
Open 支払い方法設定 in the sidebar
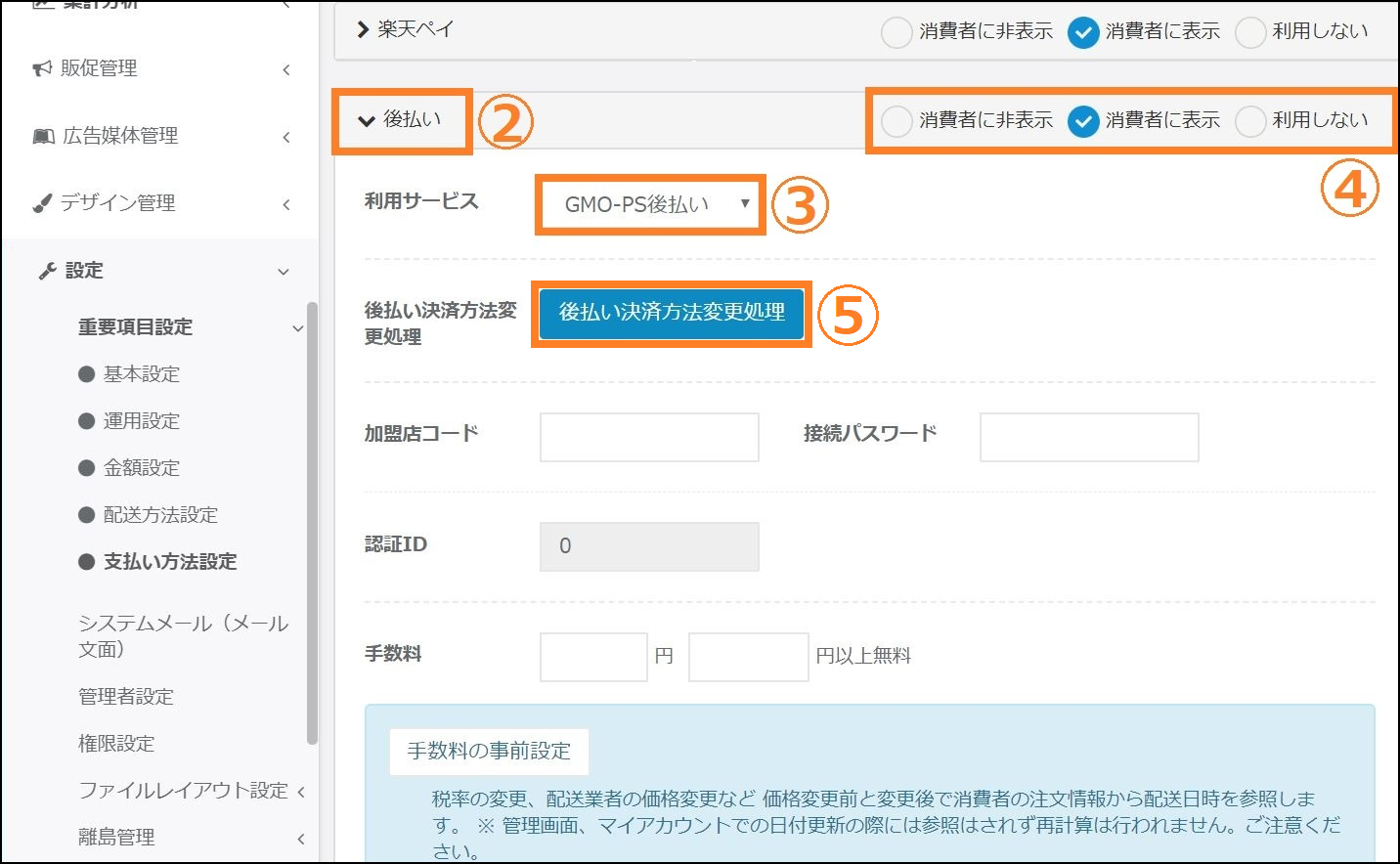point(170,562)
